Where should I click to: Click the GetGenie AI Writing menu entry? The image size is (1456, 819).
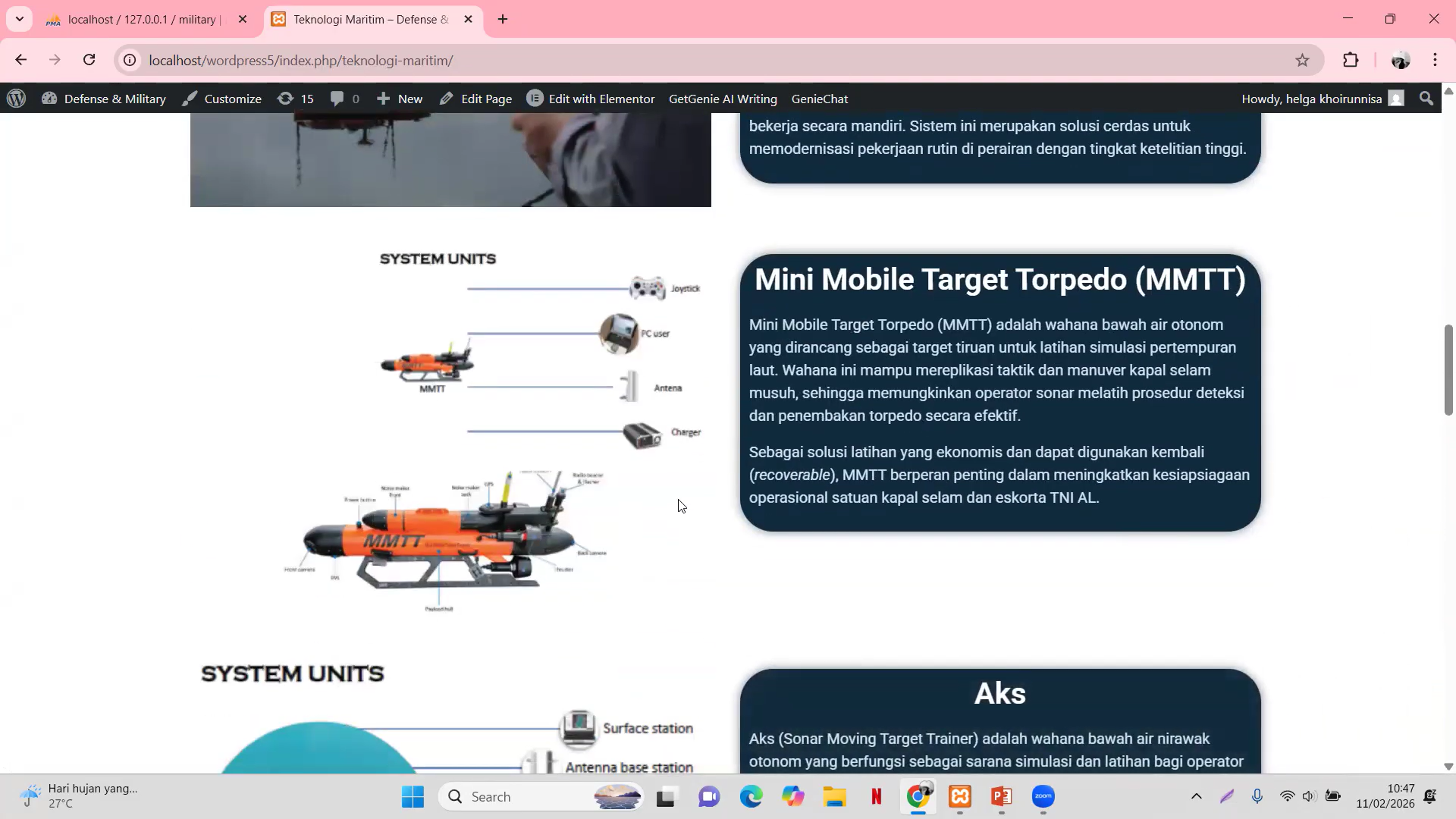723,99
